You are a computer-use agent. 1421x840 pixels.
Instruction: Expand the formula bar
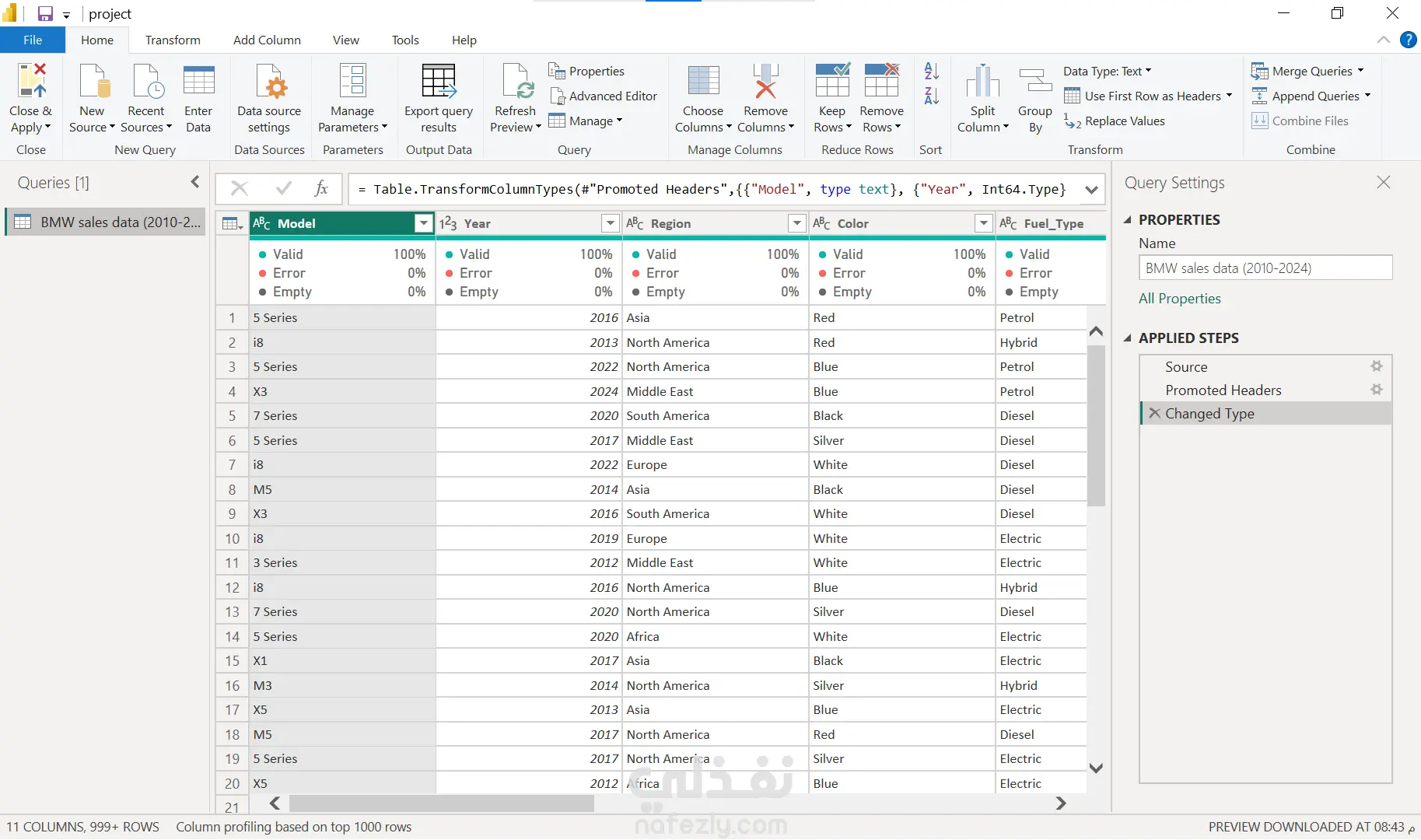click(1091, 190)
